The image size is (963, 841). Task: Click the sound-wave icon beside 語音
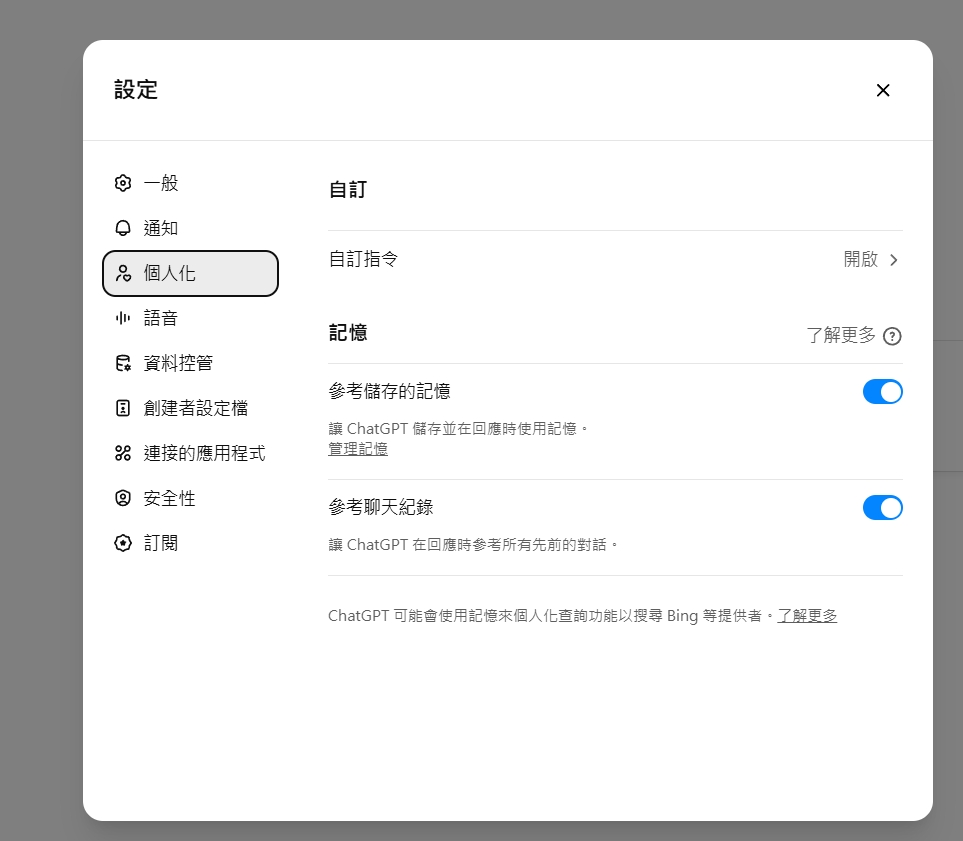click(x=123, y=318)
